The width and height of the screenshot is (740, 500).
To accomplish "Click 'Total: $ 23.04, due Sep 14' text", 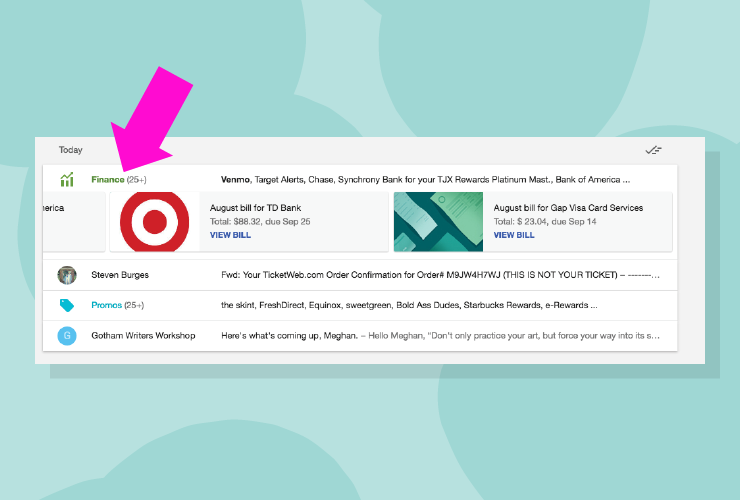I will click(545, 221).
